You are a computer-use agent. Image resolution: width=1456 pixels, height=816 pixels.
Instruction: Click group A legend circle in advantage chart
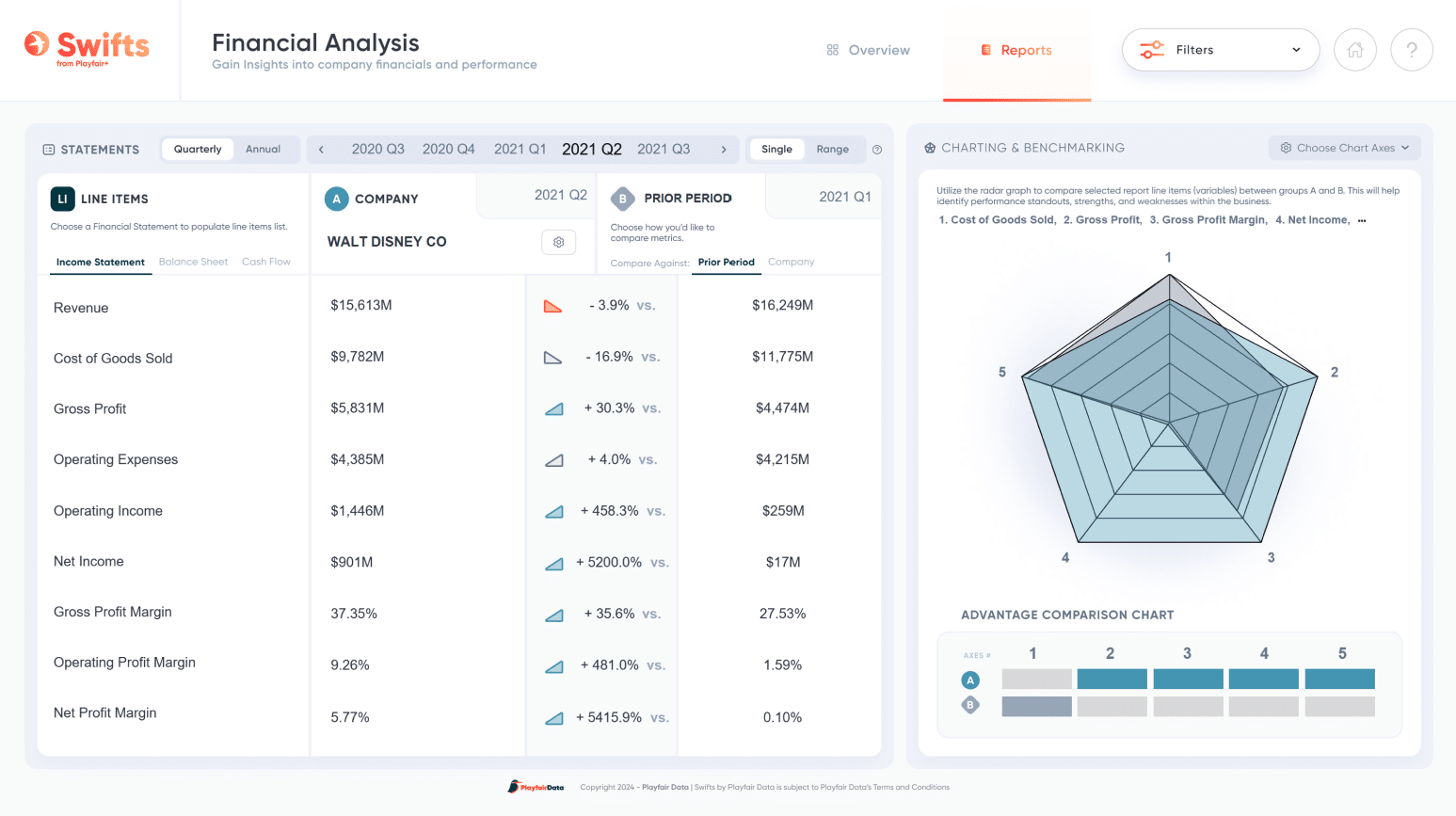970,680
